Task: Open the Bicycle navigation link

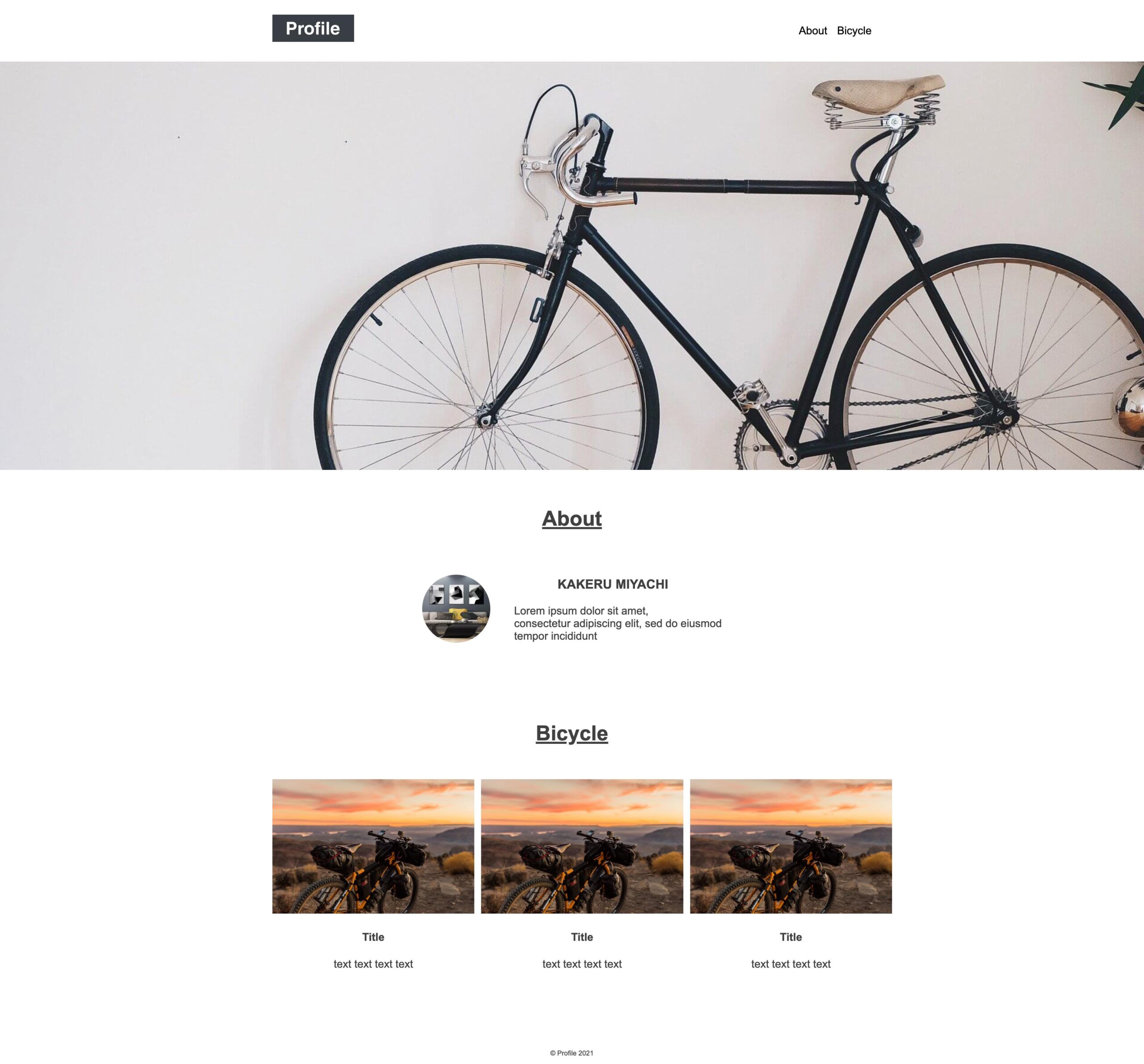Action: (854, 30)
